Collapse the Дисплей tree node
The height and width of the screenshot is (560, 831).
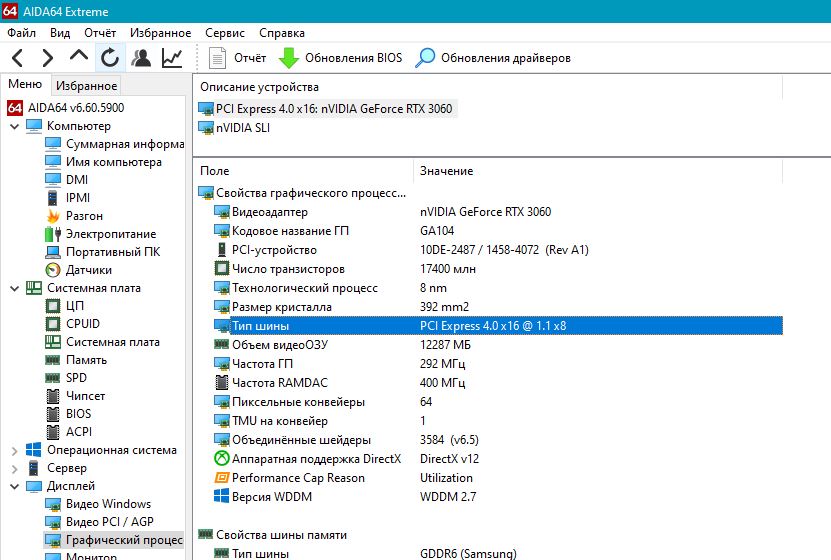(14, 486)
